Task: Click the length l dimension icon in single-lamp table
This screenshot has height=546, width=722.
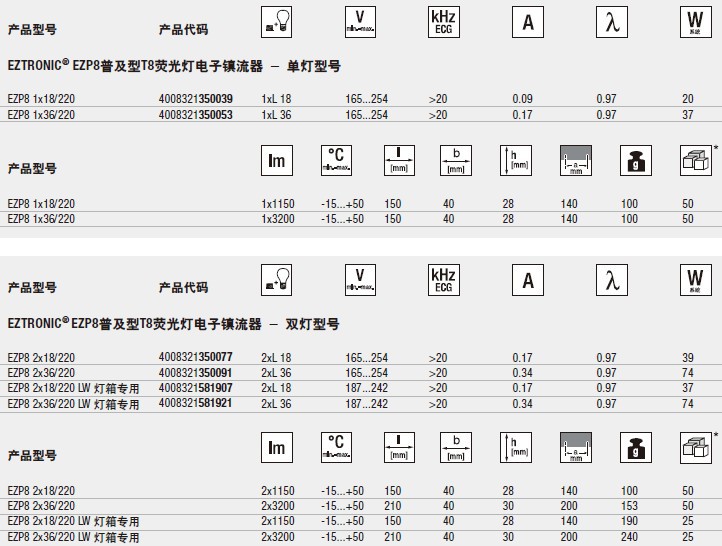Action: point(398,160)
